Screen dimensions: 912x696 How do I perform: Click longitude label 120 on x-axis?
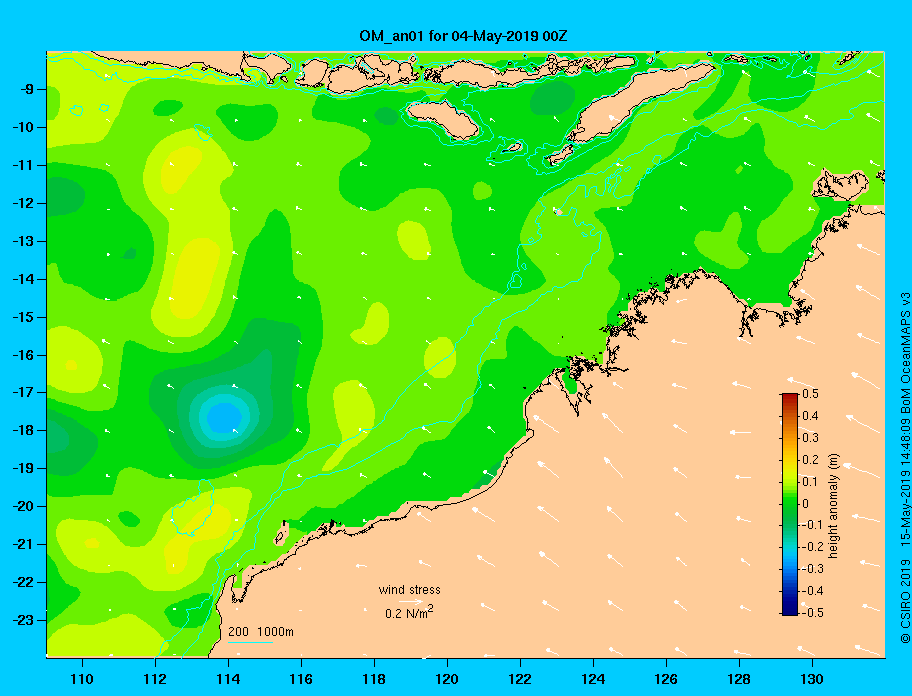(x=447, y=679)
